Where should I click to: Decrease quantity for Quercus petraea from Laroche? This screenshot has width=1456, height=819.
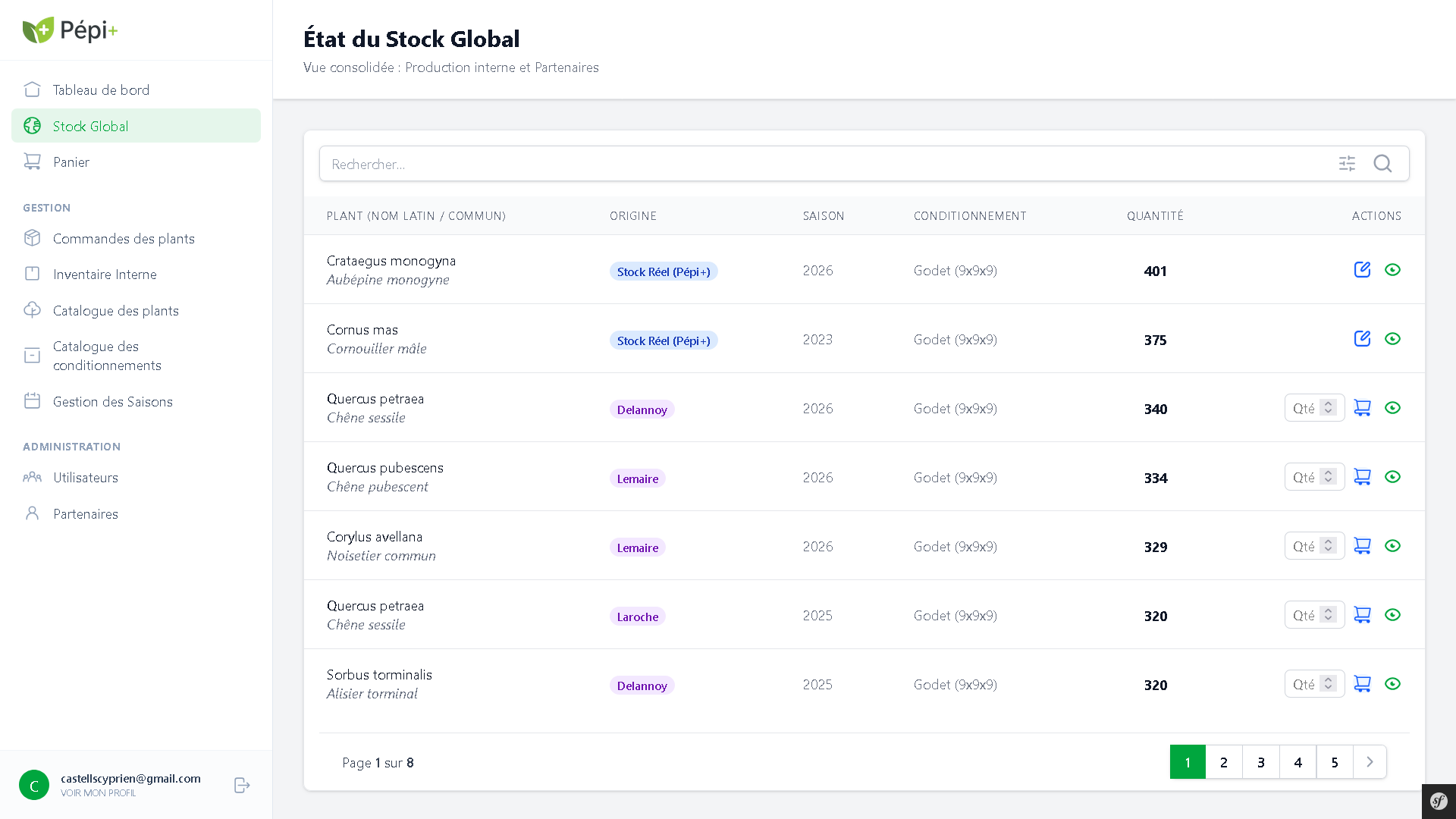pos(1328,619)
